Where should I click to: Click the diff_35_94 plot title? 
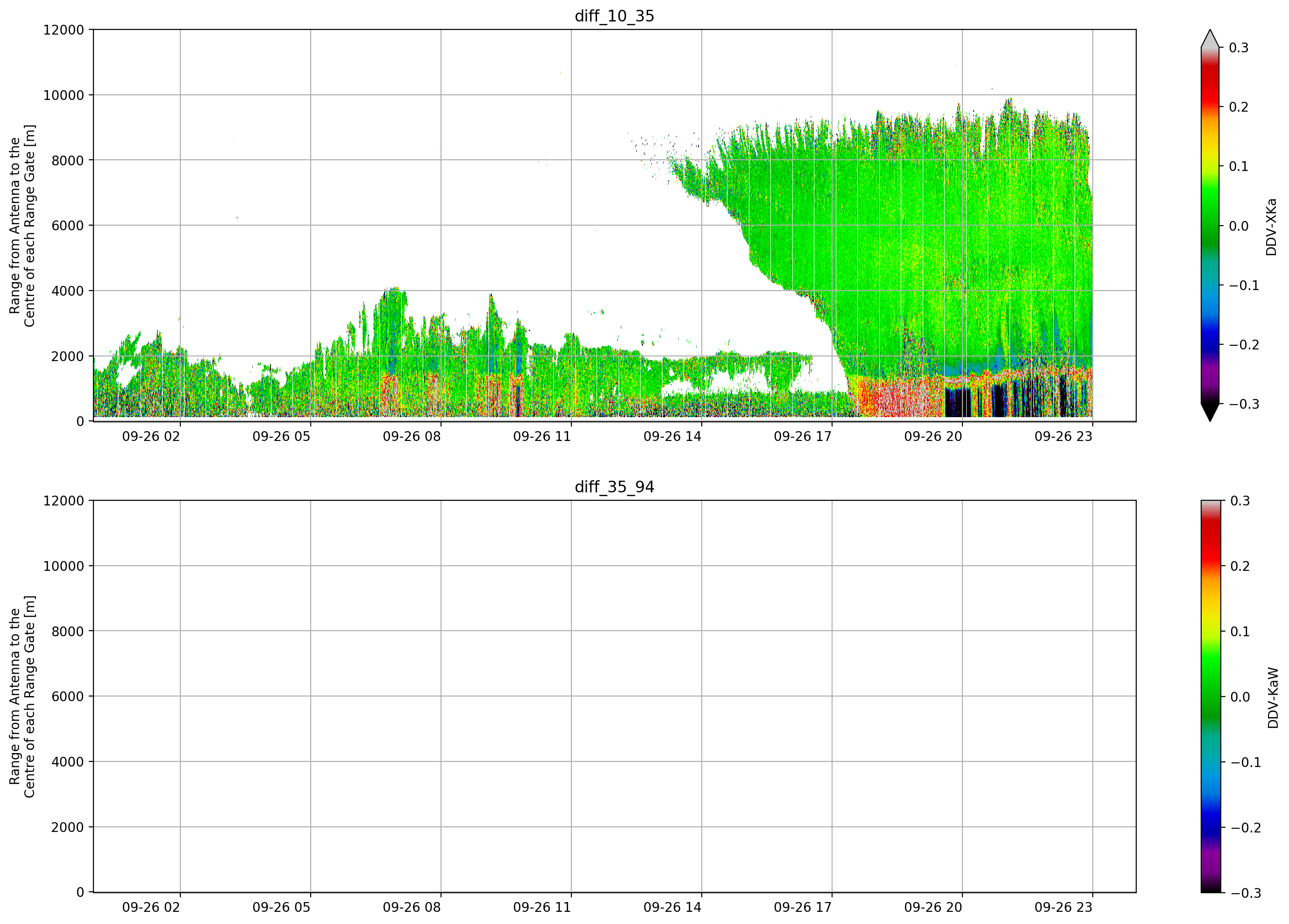coord(614,487)
